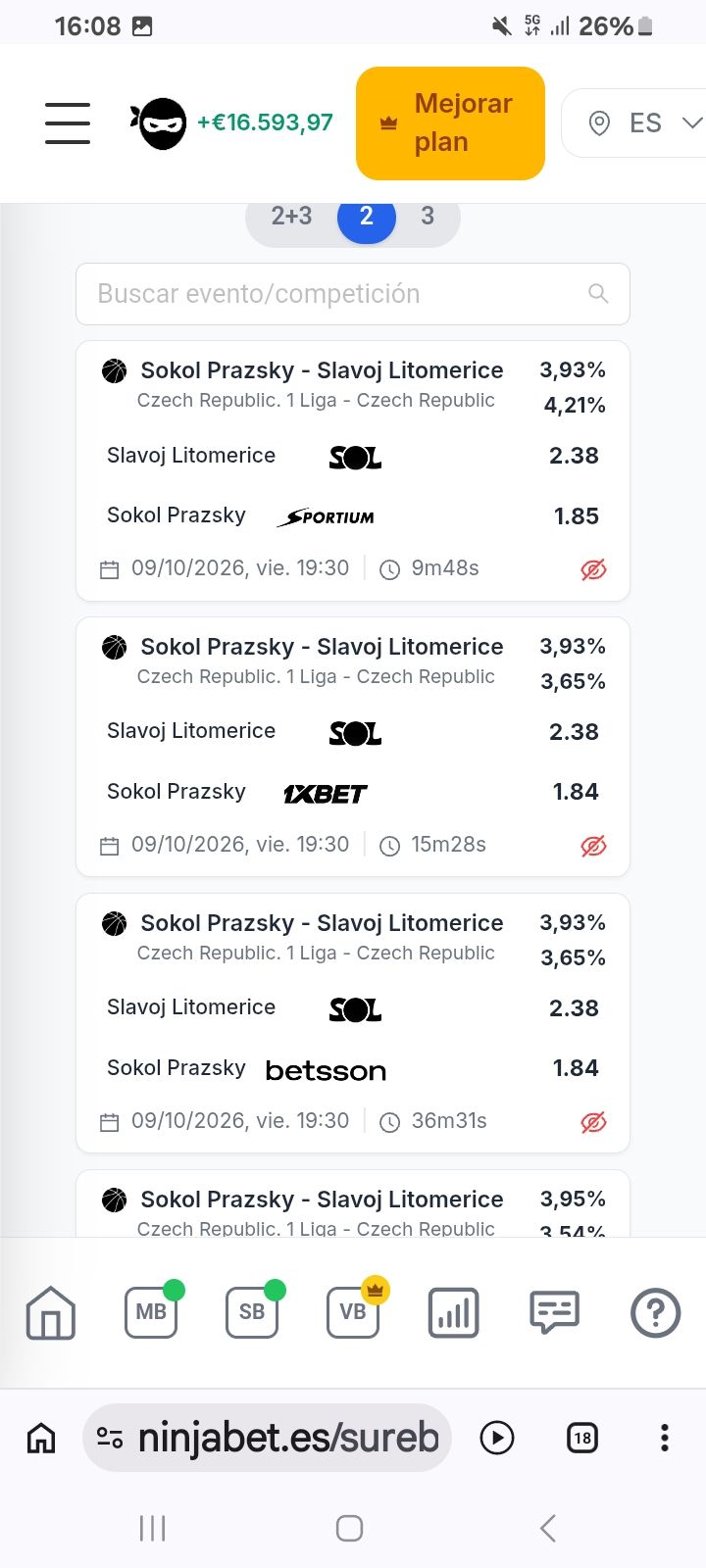The height and width of the screenshot is (1568, 706).
Task: Open the help question mark icon
Action: pyautogui.click(x=656, y=1313)
